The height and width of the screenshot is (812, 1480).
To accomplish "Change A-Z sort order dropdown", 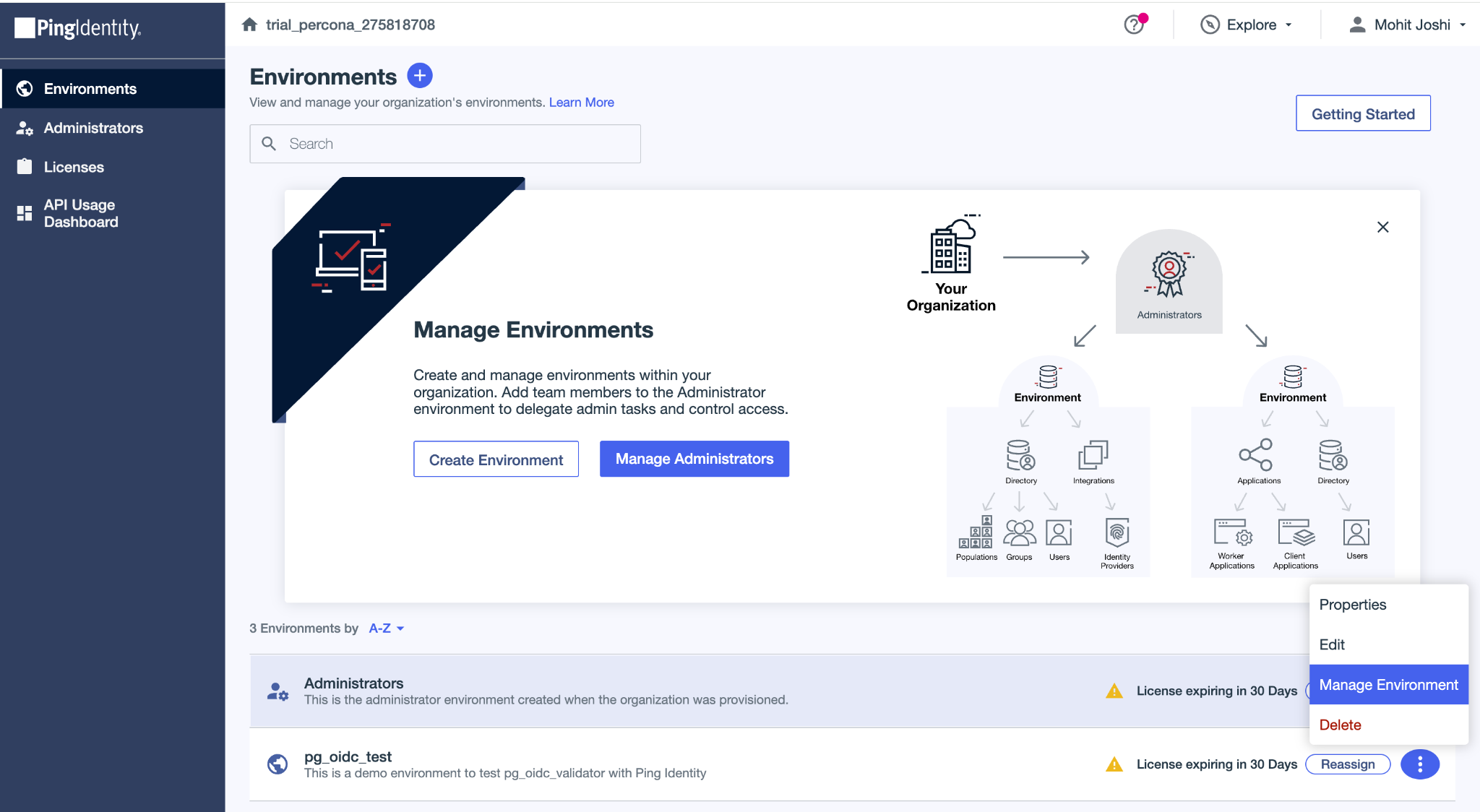I will pyautogui.click(x=386, y=629).
